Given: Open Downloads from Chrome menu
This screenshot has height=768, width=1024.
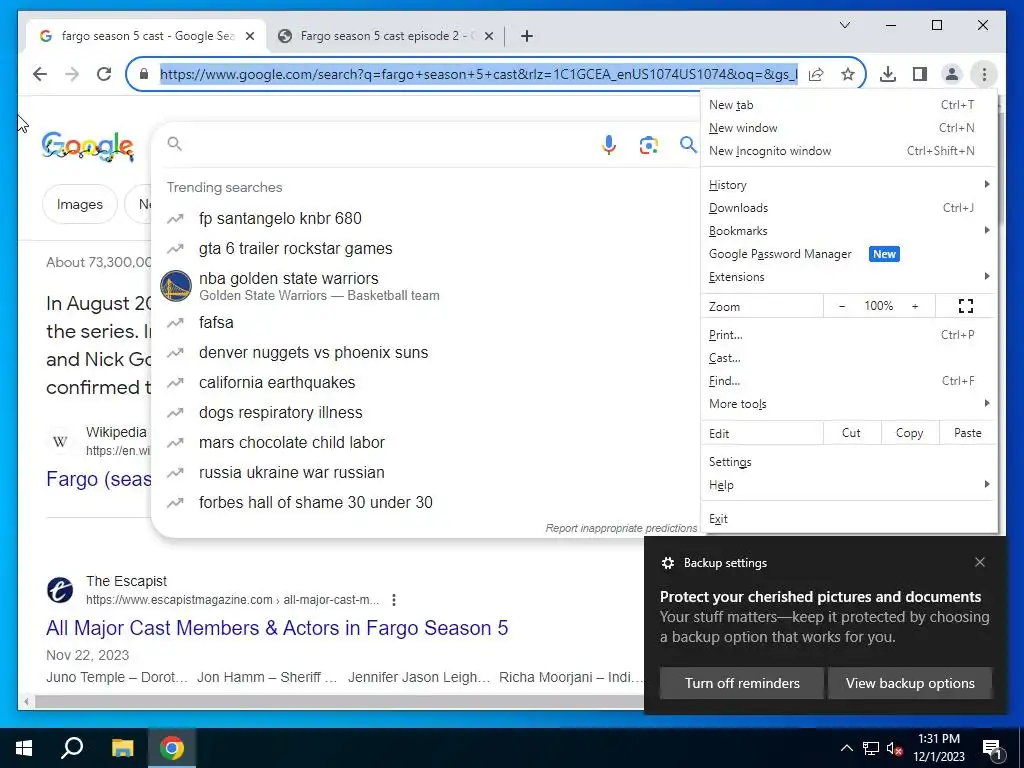Looking at the screenshot, I should (849, 208).
